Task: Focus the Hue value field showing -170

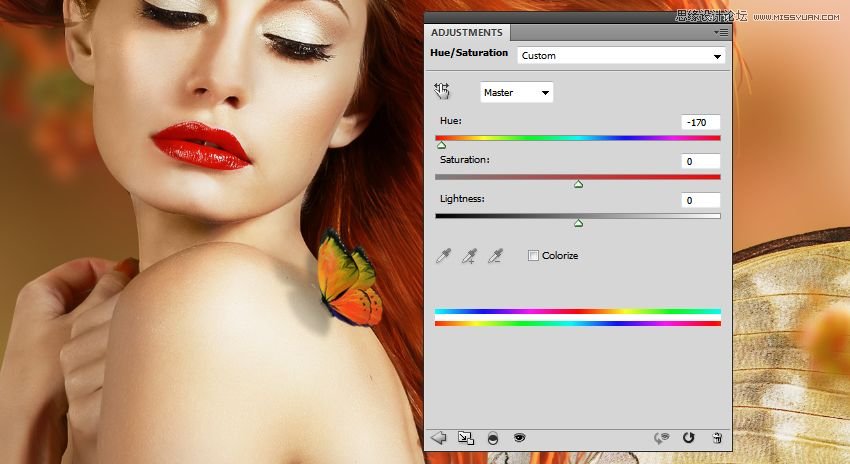Action: (700, 123)
